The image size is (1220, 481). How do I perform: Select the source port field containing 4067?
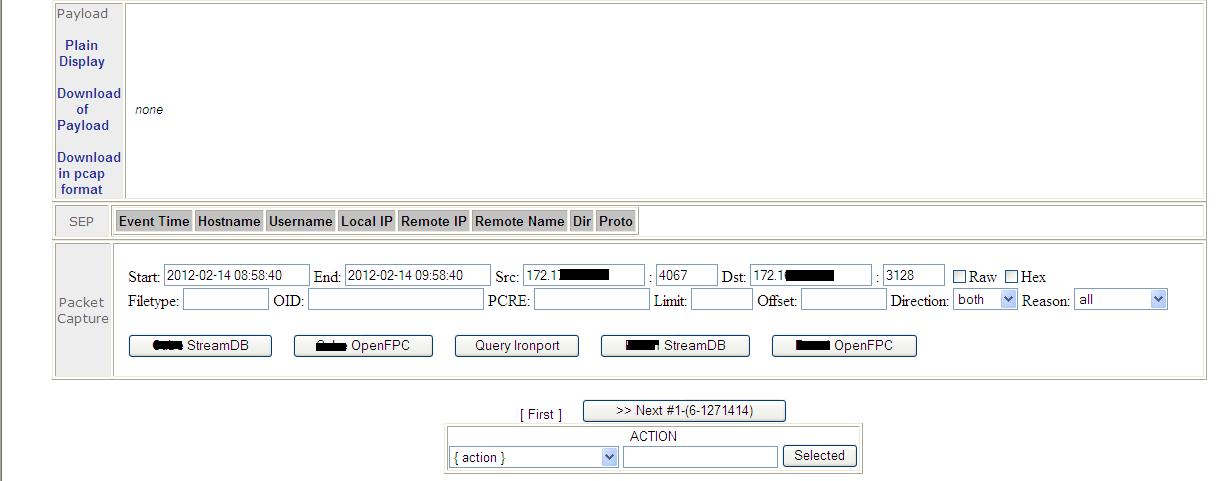pyautogui.click(x=686, y=276)
